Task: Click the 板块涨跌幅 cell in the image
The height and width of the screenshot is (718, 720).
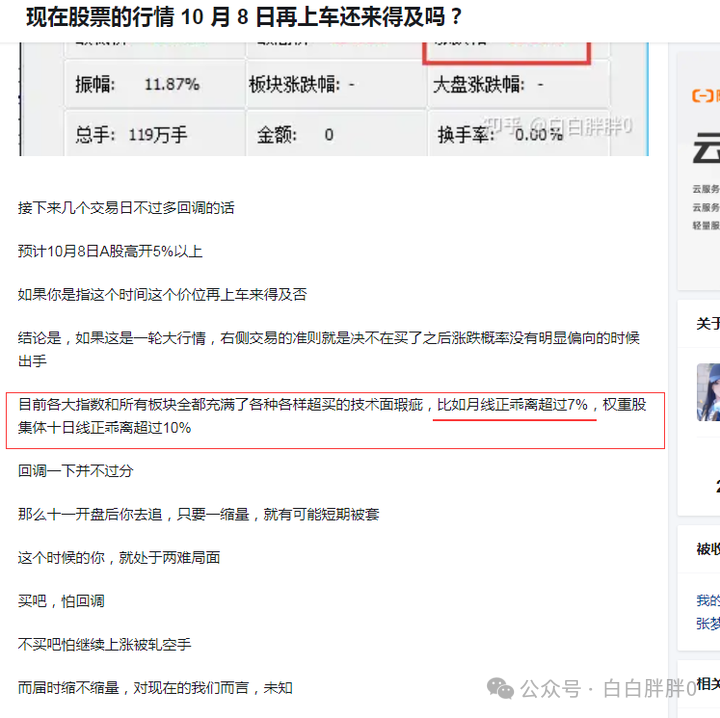Action: coord(337,84)
